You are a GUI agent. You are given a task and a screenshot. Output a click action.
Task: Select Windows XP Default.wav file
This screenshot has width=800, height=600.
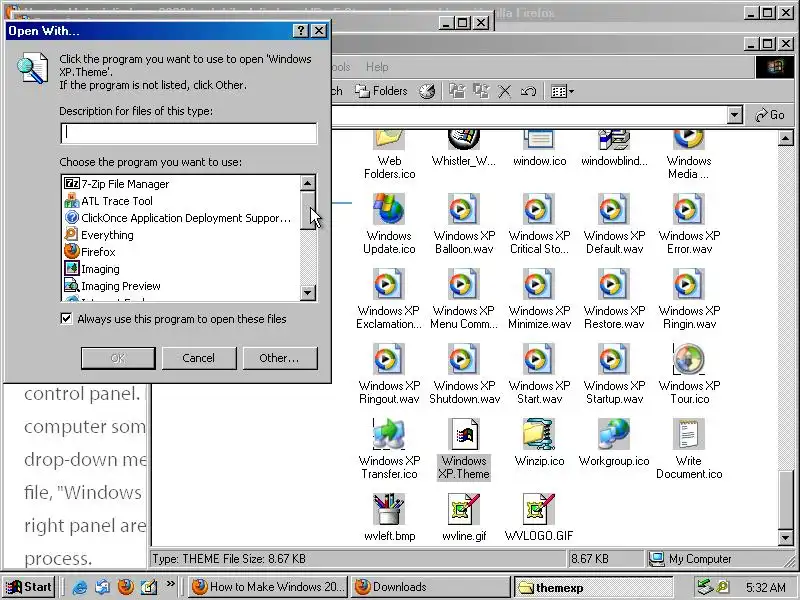coord(614,224)
